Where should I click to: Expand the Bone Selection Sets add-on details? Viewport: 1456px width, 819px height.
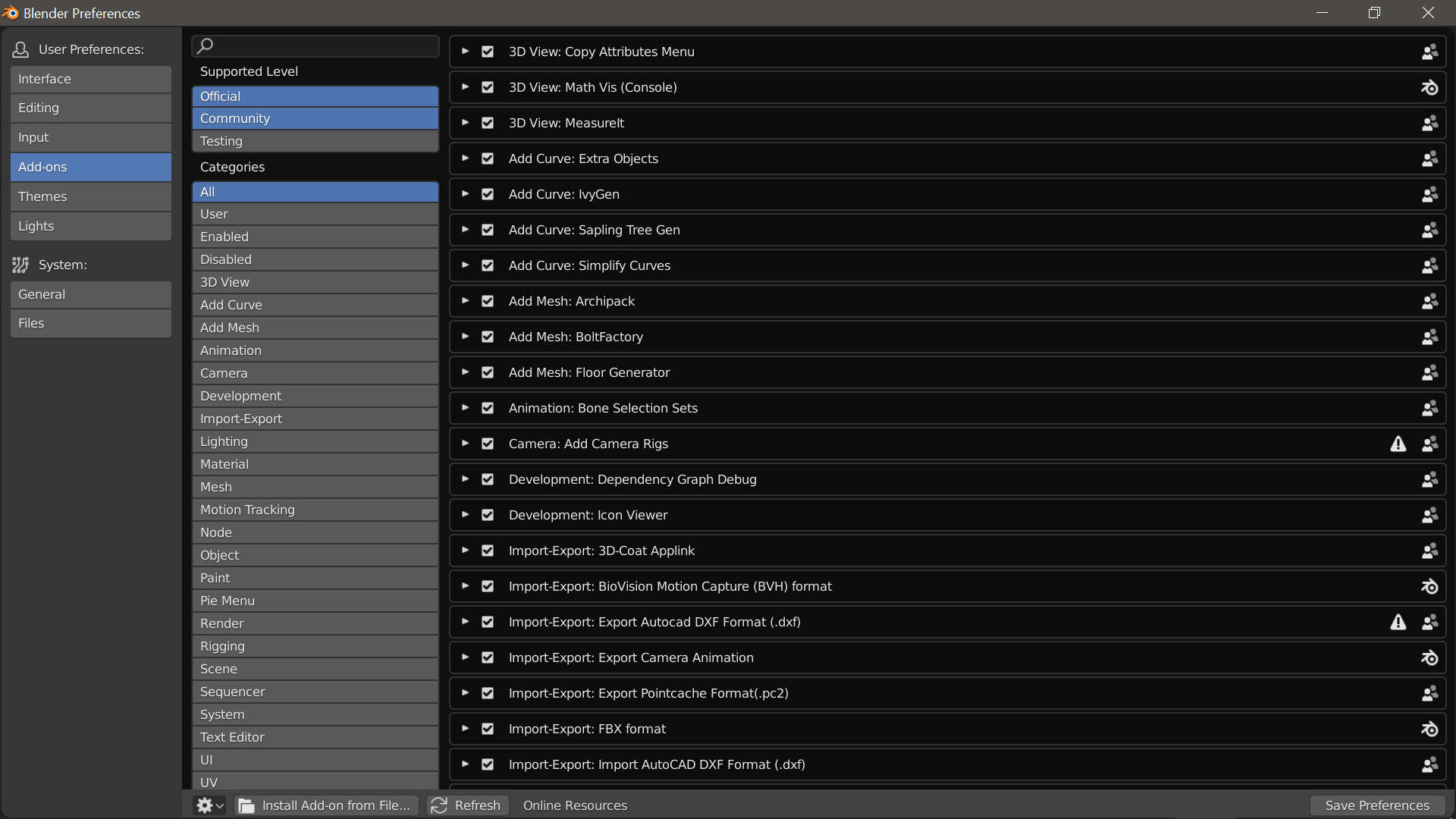pyautogui.click(x=466, y=408)
